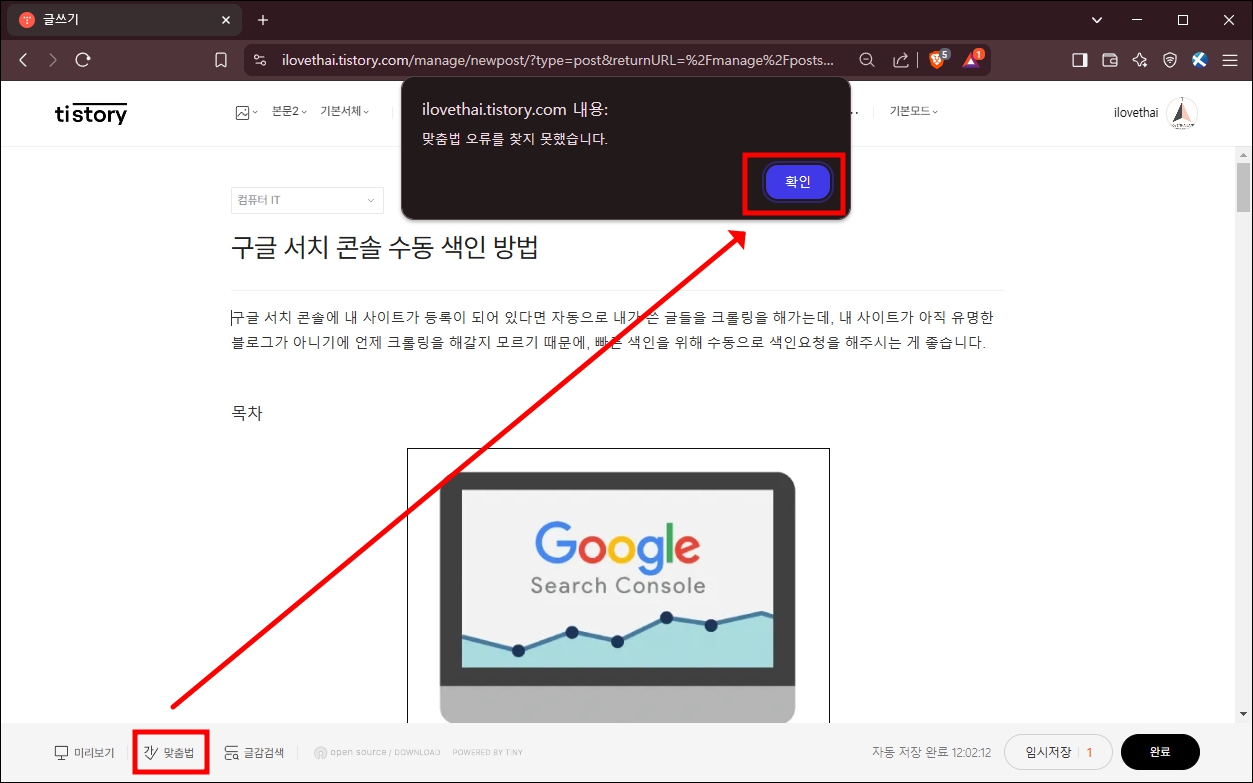Image resolution: width=1253 pixels, height=783 pixels.
Task: Select the 글쓰기 browser tab
Action: (124, 20)
